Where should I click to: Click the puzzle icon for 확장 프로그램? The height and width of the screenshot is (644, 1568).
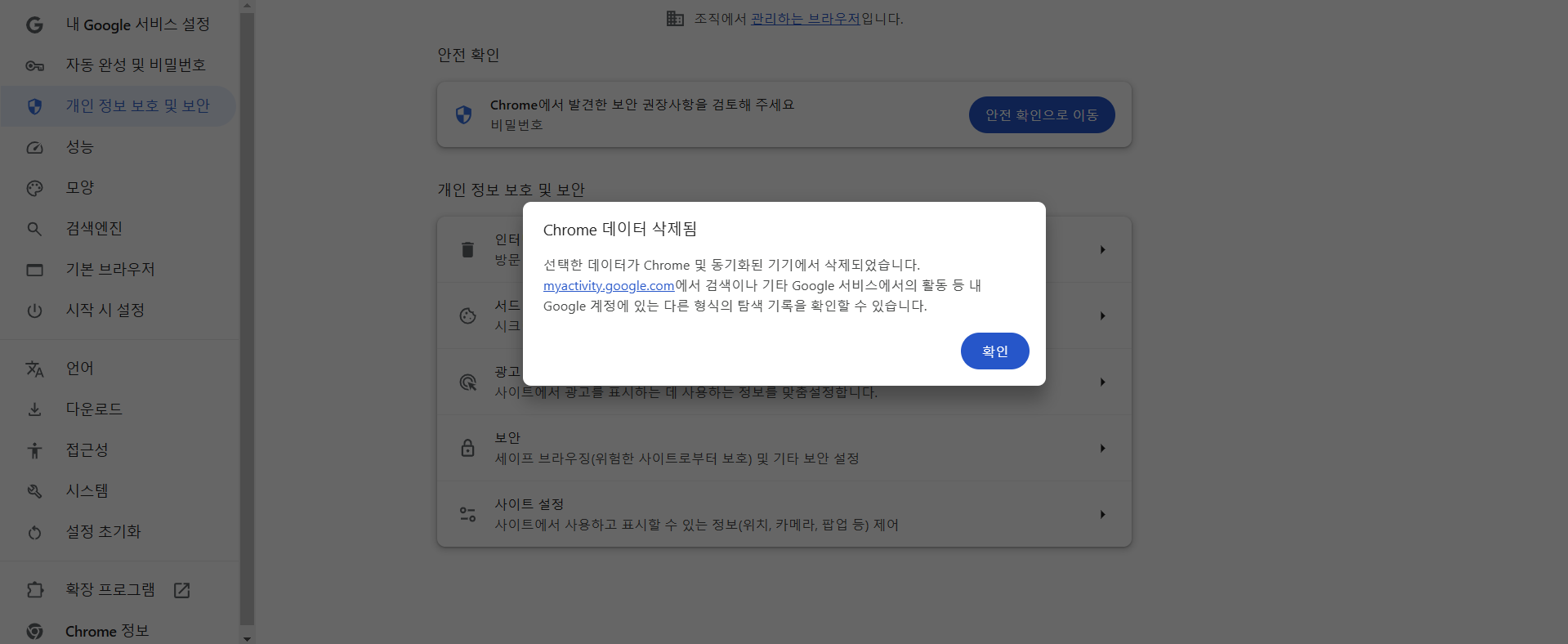[34, 590]
